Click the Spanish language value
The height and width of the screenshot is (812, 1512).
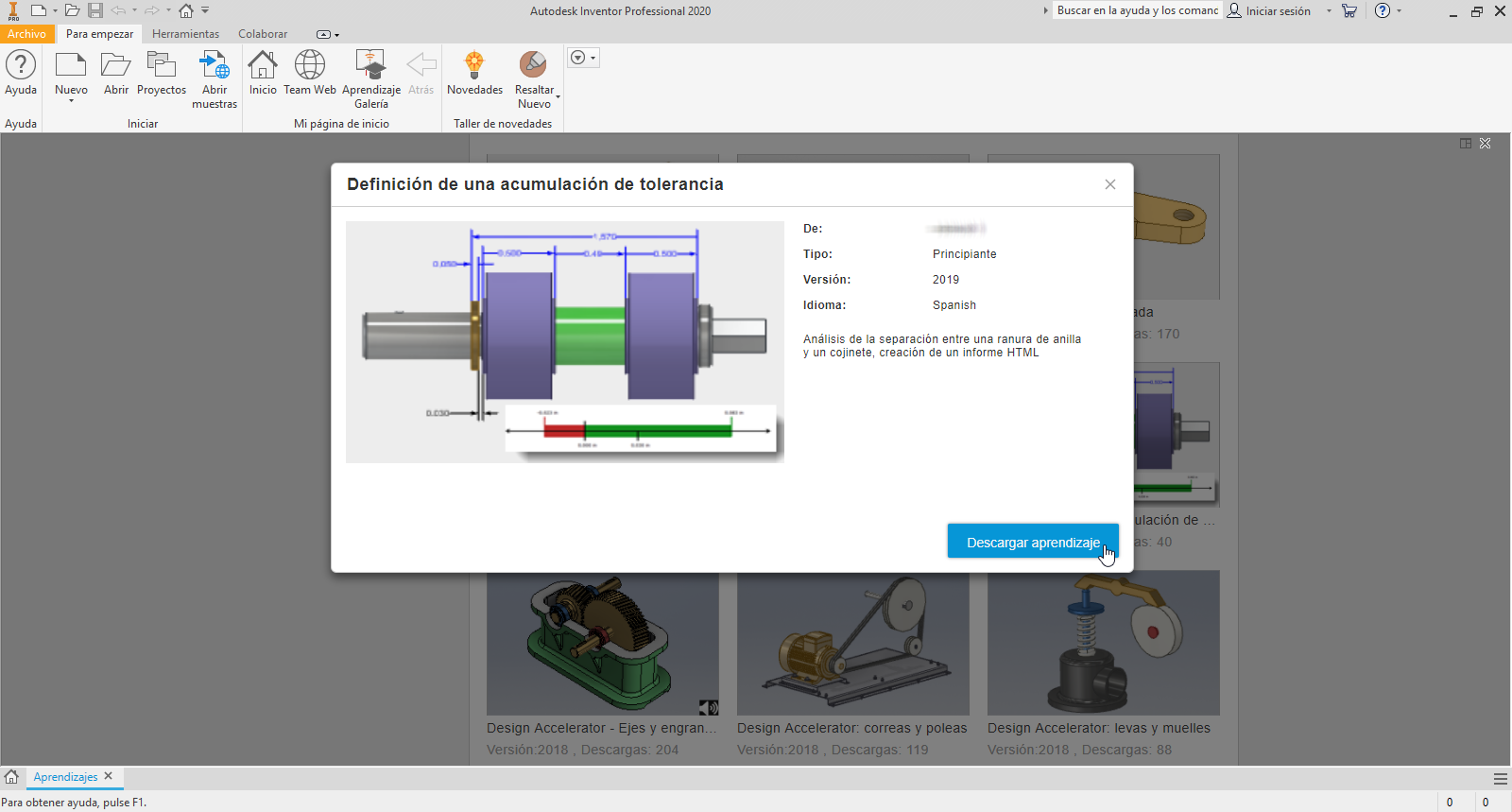(x=954, y=305)
